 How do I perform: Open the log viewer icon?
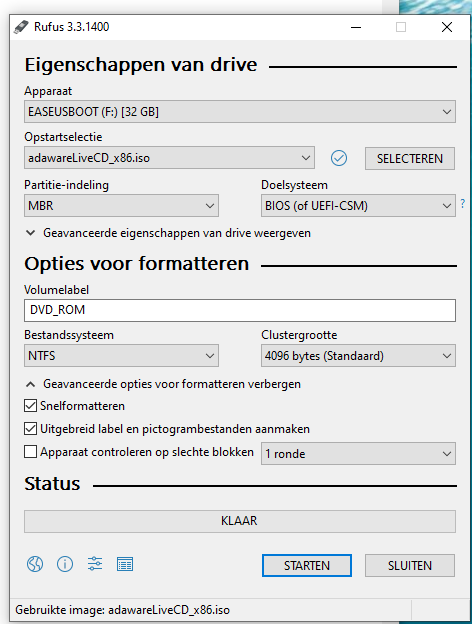coord(125,564)
